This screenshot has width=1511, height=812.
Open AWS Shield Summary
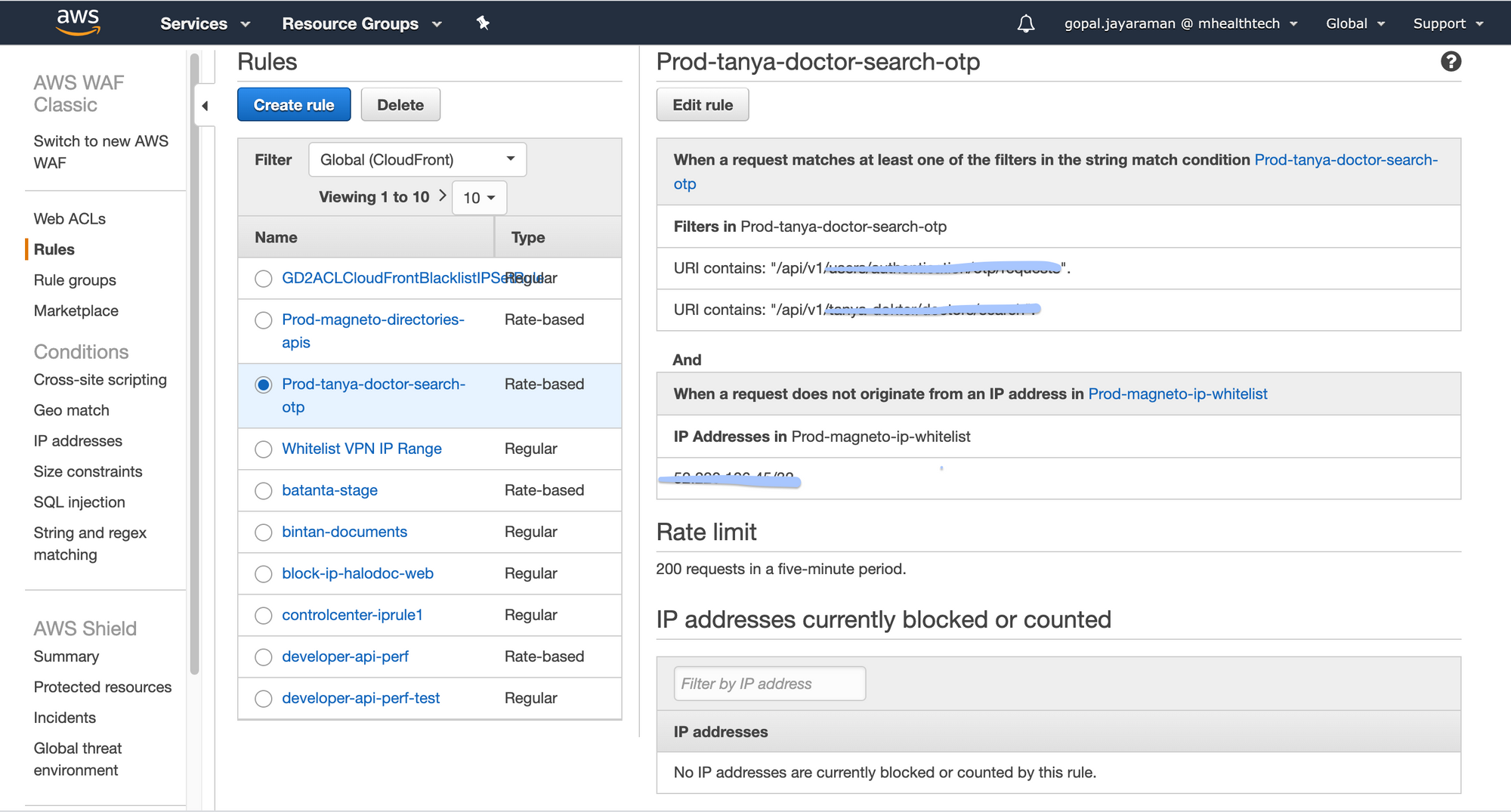point(66,656)
